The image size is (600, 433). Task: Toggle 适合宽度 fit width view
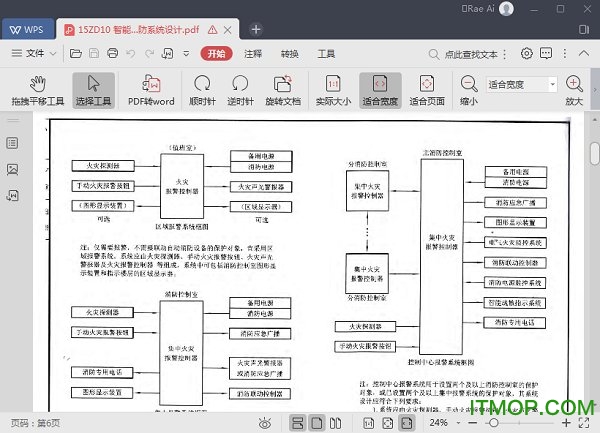[380, 91]
